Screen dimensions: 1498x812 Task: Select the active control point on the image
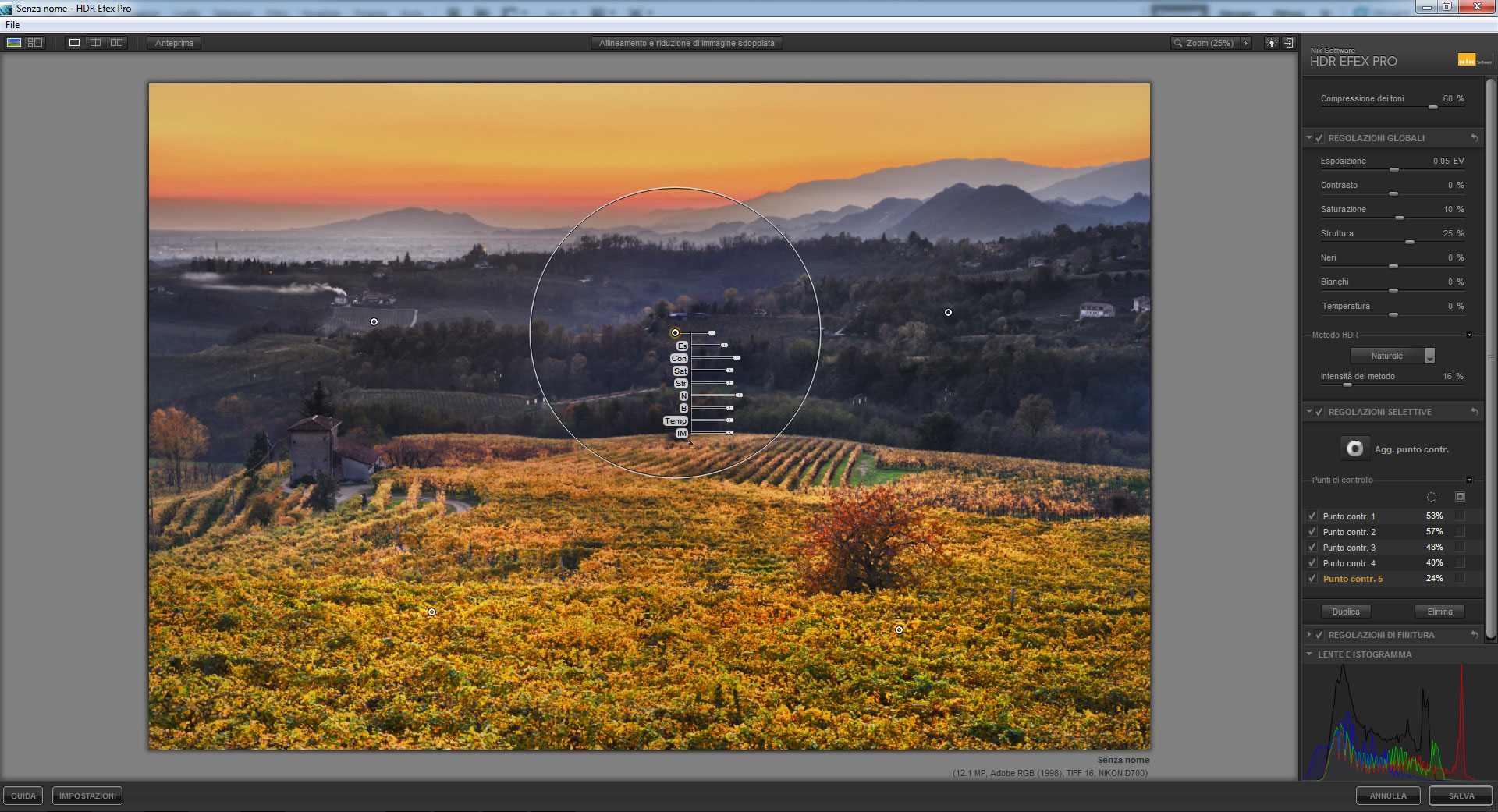pos(675,332)
